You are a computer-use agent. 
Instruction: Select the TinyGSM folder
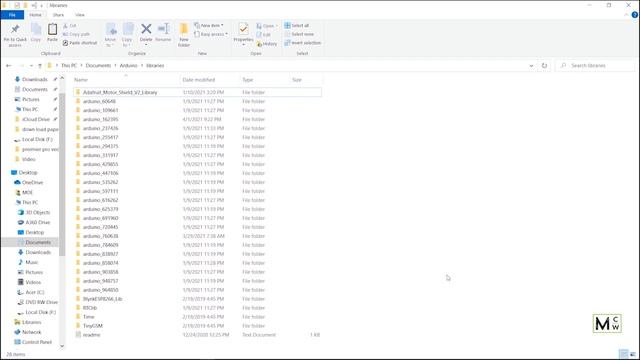[197, 326]
